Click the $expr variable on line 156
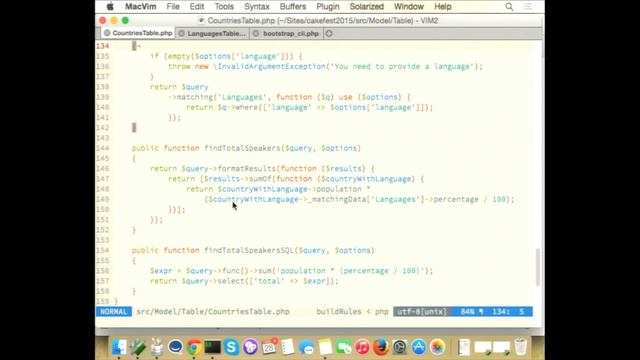The height and width of the screenshot is (360, 640). tap(161, 271)
